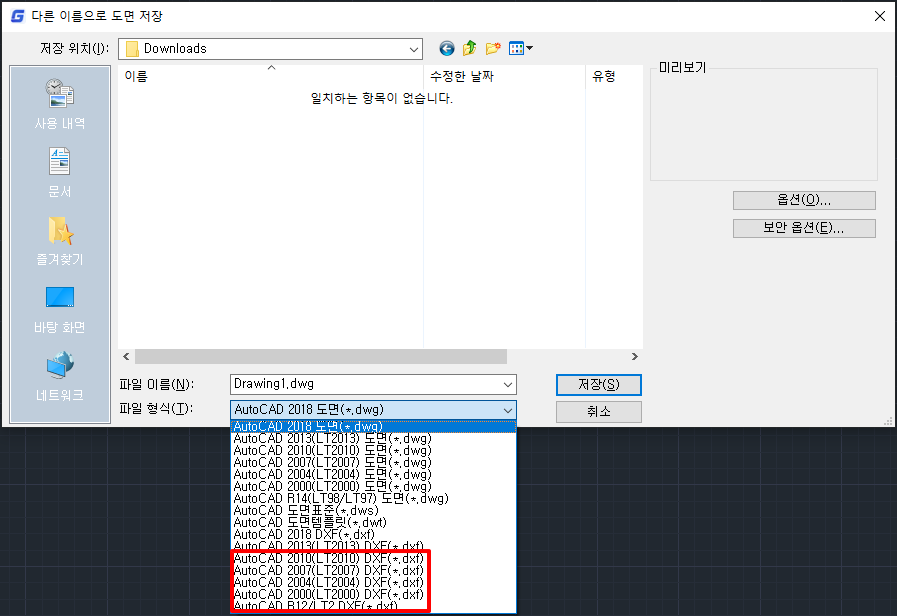Open the 옵션(O)... options dialog
897x616 pixels.
804,200
